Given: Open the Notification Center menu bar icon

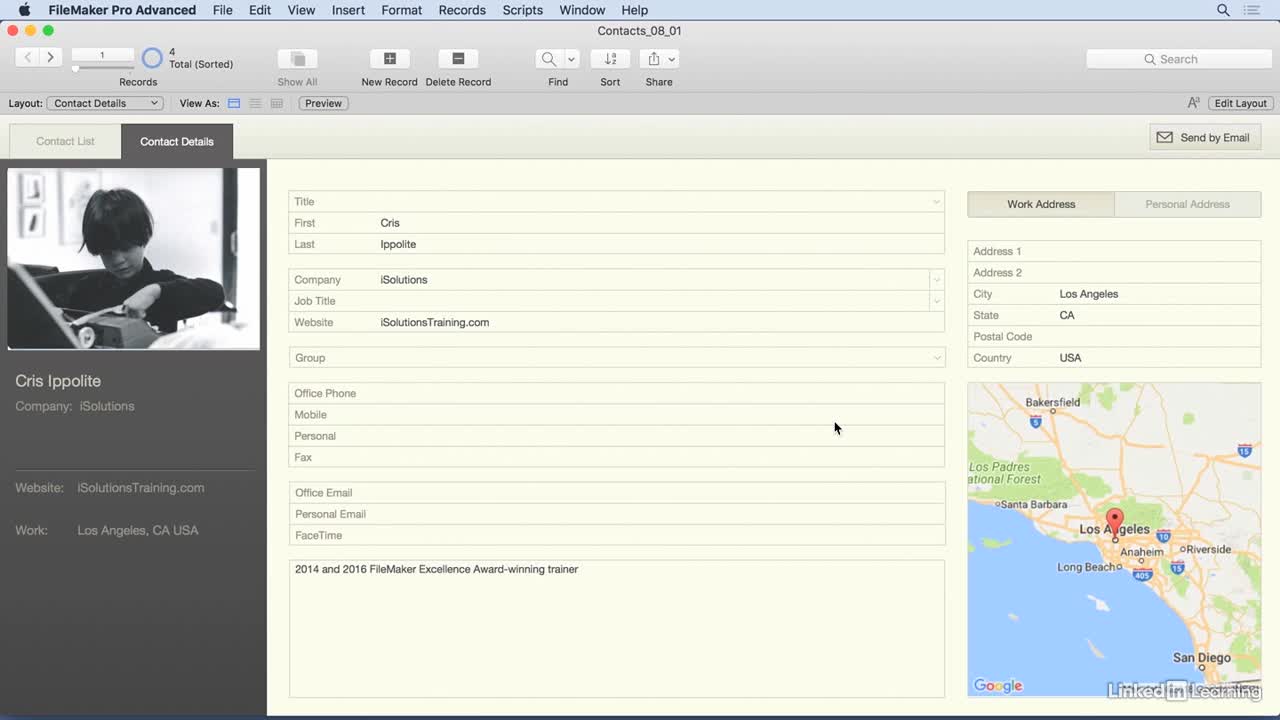Looking at the screenshot, I should [x=1252, y=10].
